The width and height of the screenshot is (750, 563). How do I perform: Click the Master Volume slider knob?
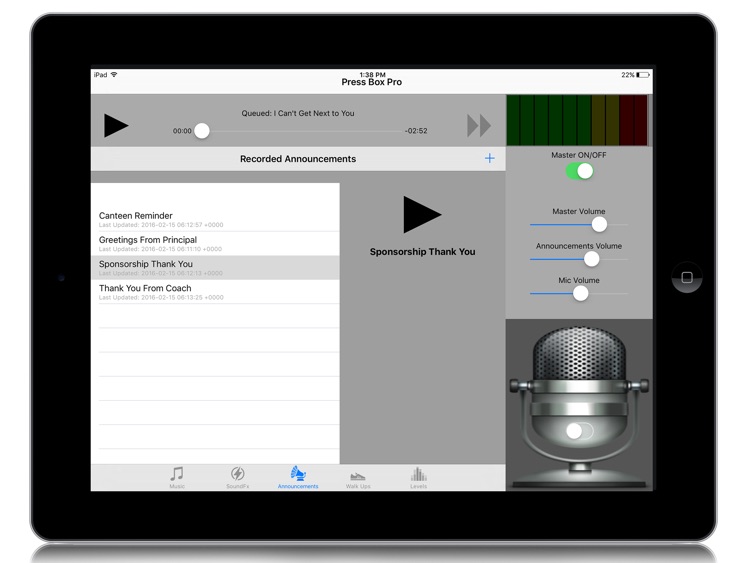599,224
